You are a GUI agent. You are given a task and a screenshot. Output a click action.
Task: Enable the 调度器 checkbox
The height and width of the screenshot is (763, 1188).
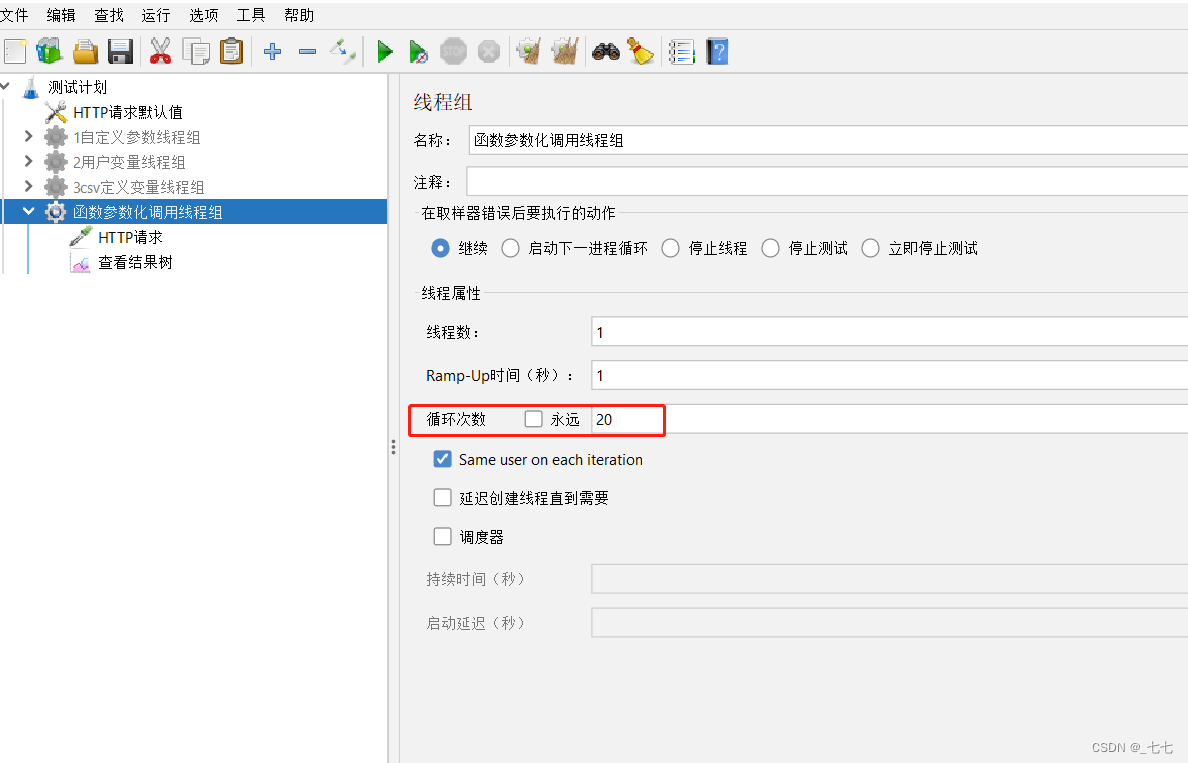click(442, 536)
